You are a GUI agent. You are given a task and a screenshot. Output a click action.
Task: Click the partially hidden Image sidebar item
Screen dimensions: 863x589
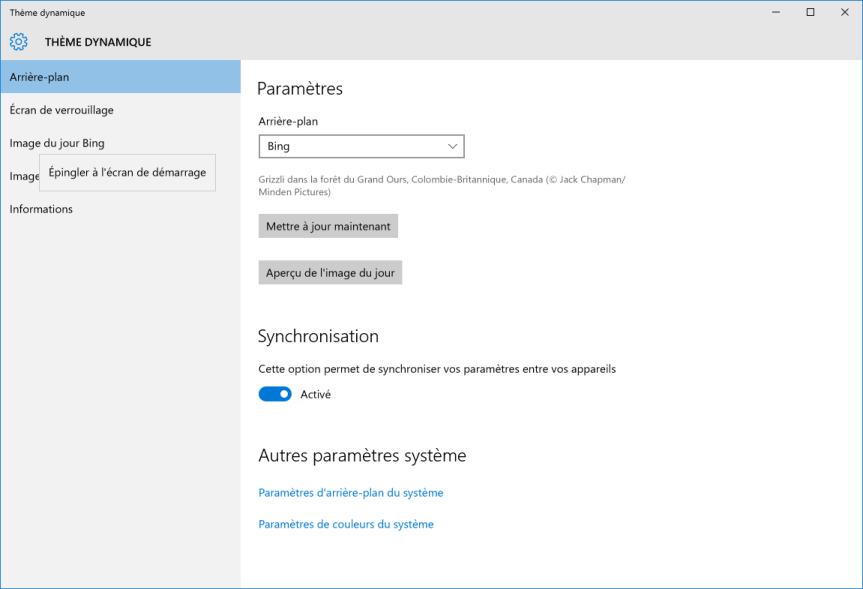(x=24, y=176)
